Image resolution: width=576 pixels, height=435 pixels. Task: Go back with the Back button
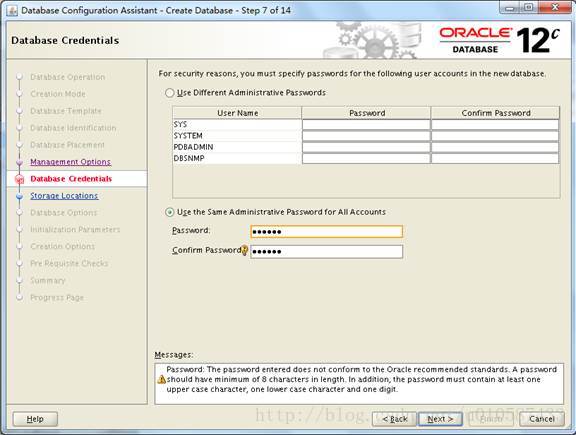pos(395,419)
